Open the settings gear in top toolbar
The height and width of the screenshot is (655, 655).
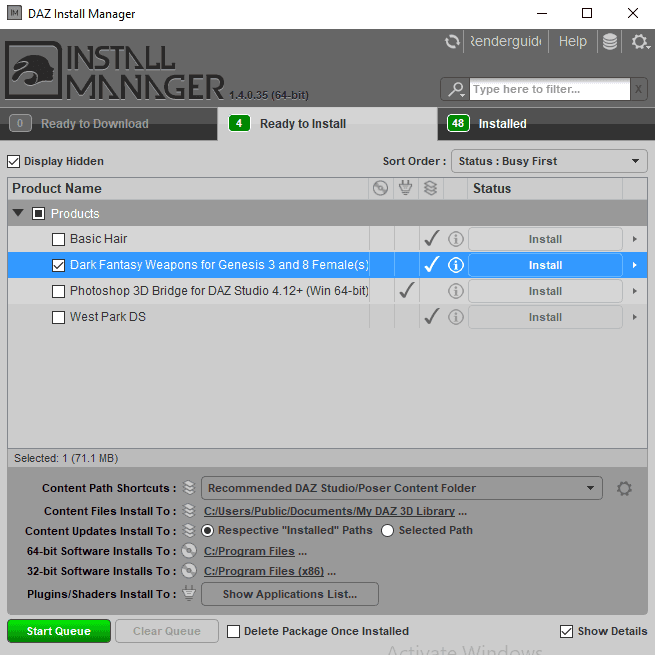(x=640, y=41)
